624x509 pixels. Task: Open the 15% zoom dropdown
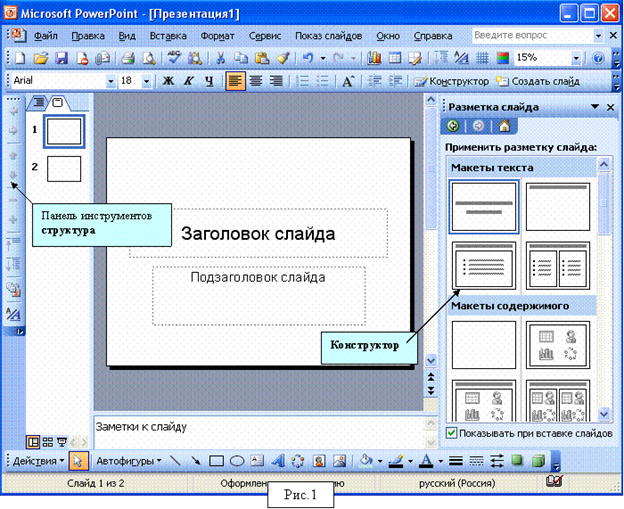point(576,59)
